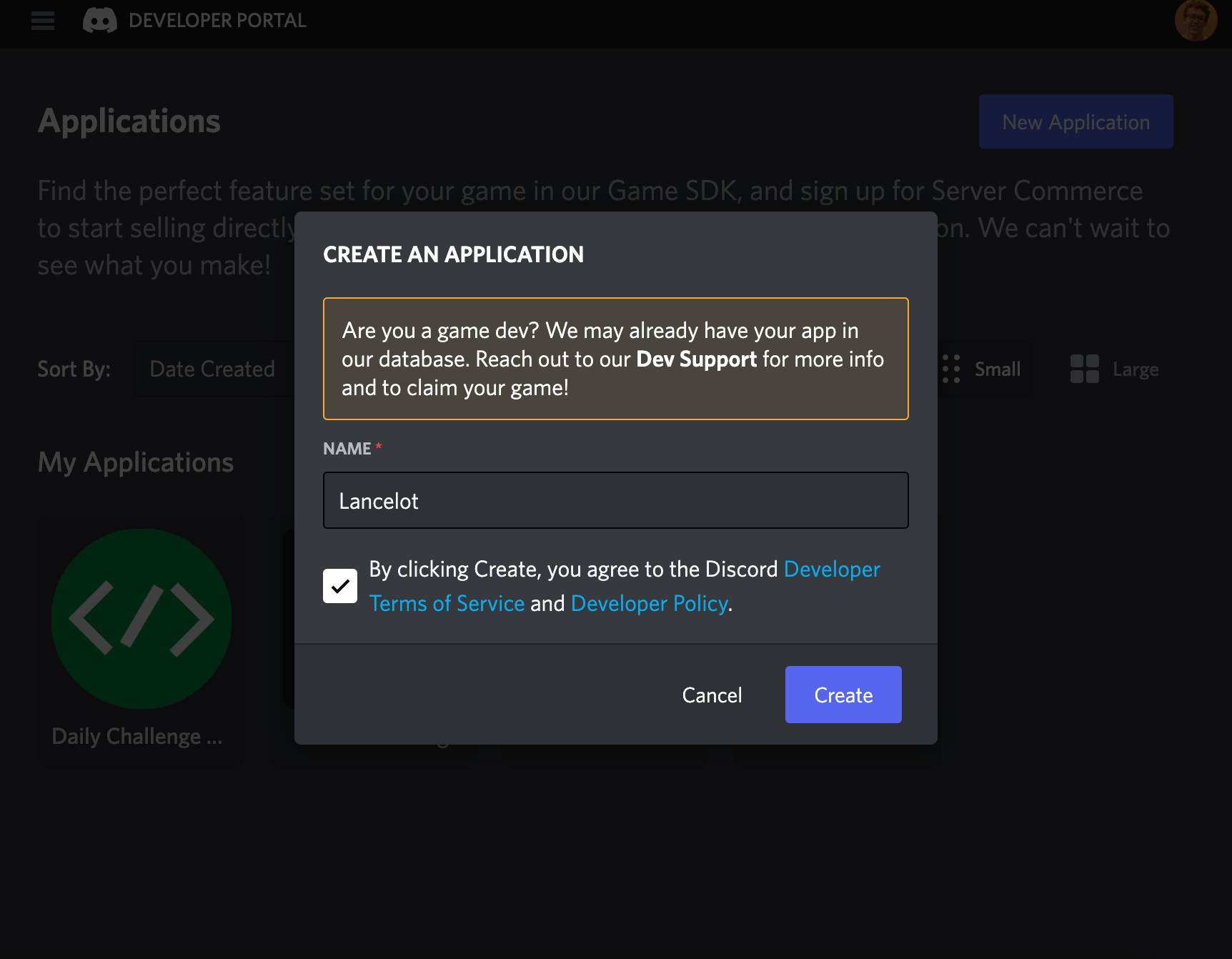Click the Daily Challenge ... app name
Image resolution: width=1232 pixels, height=959 pixels.
(x=137, y=736)
